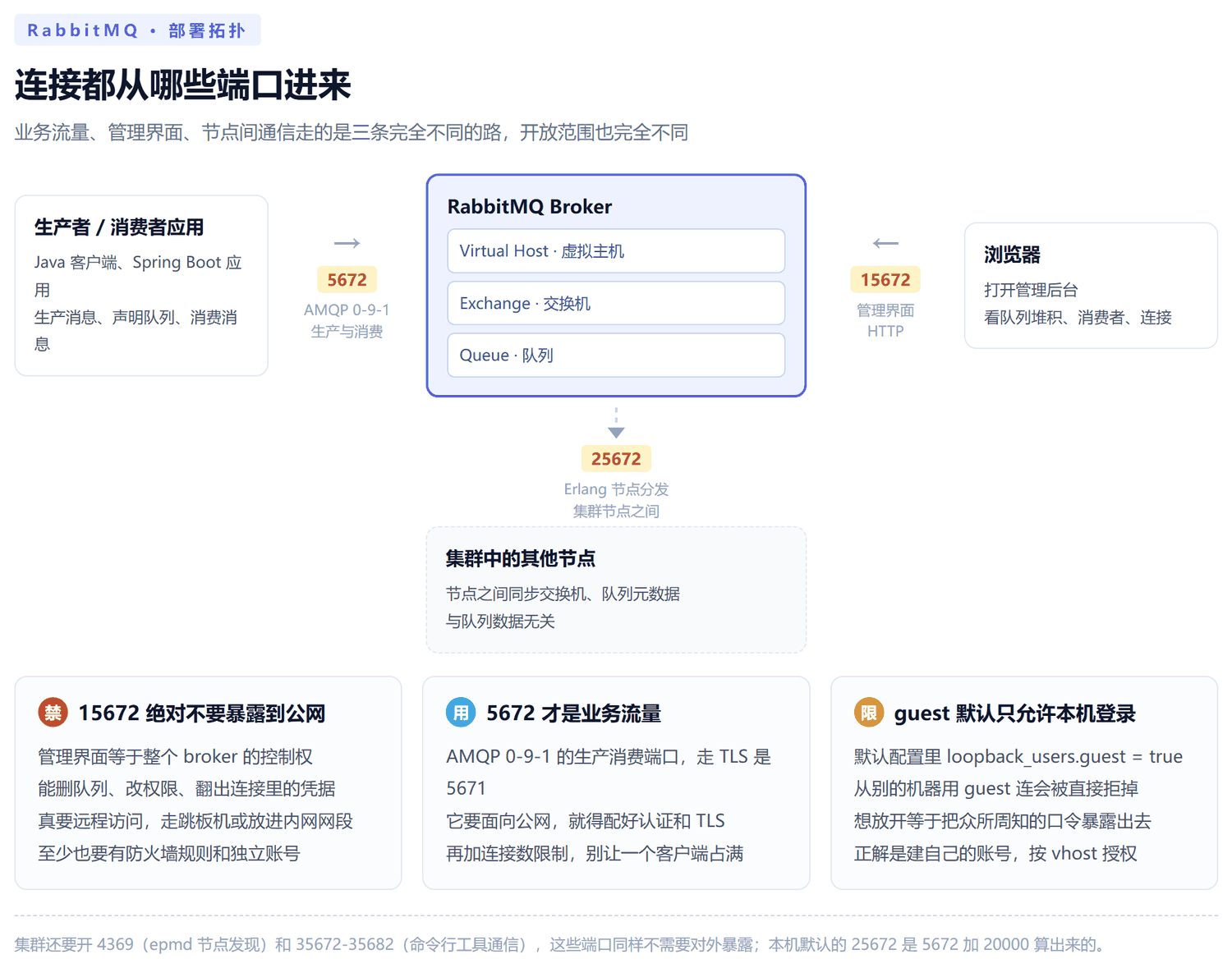Click the line 正解是建自己的账号，按 vhost 授权
1232x968 pixels.
(995, 854)
